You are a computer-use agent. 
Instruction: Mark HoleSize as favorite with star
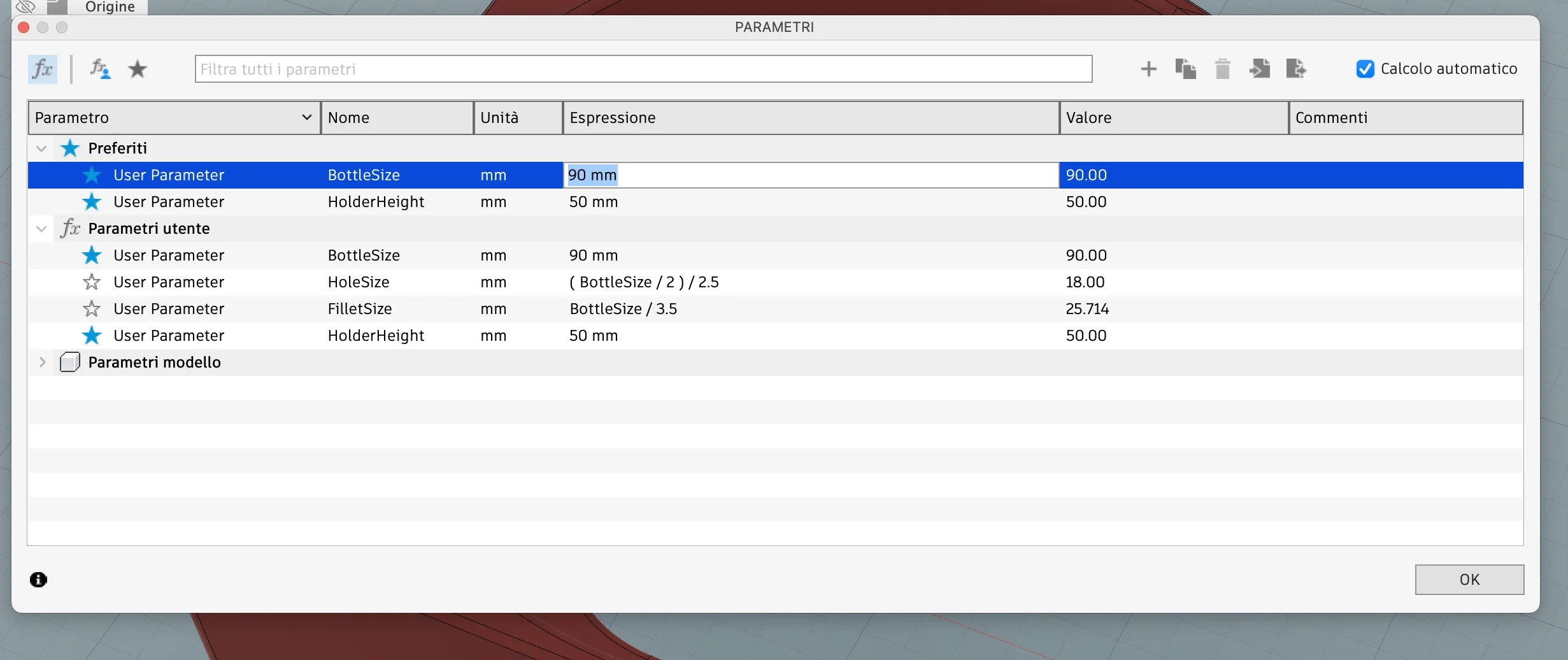pyautogui.click(x=92, y=282)
